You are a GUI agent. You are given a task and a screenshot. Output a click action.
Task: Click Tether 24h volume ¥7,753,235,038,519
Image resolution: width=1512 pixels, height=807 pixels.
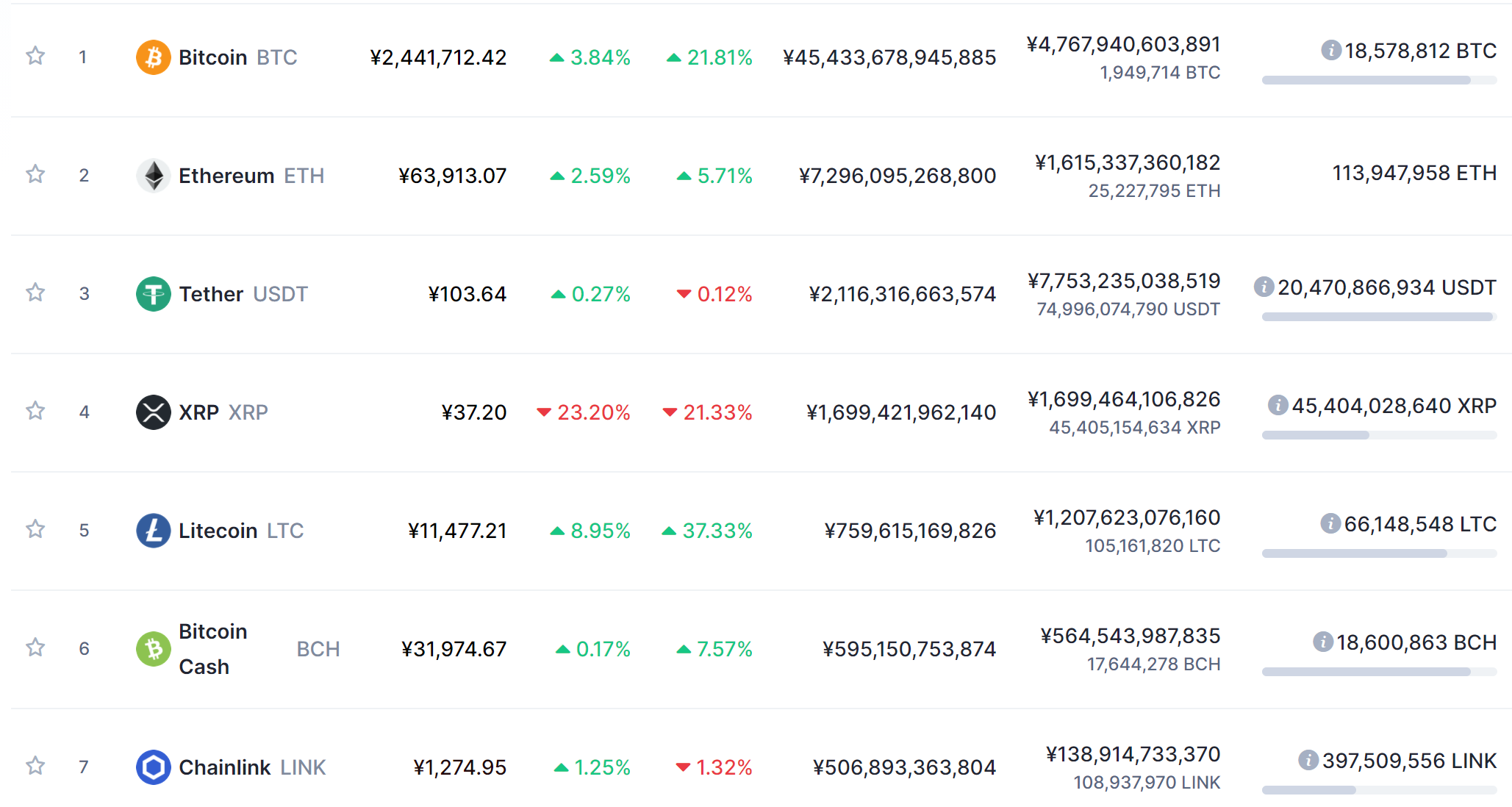1124,281
